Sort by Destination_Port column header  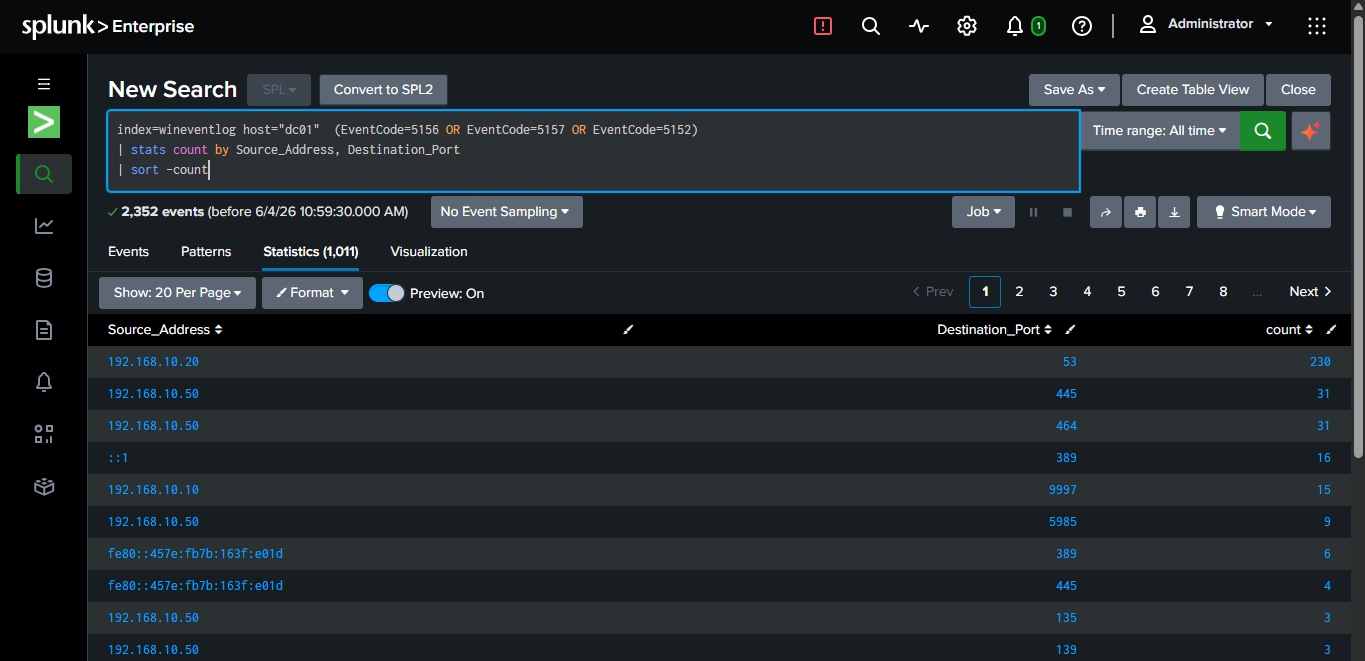994,329
